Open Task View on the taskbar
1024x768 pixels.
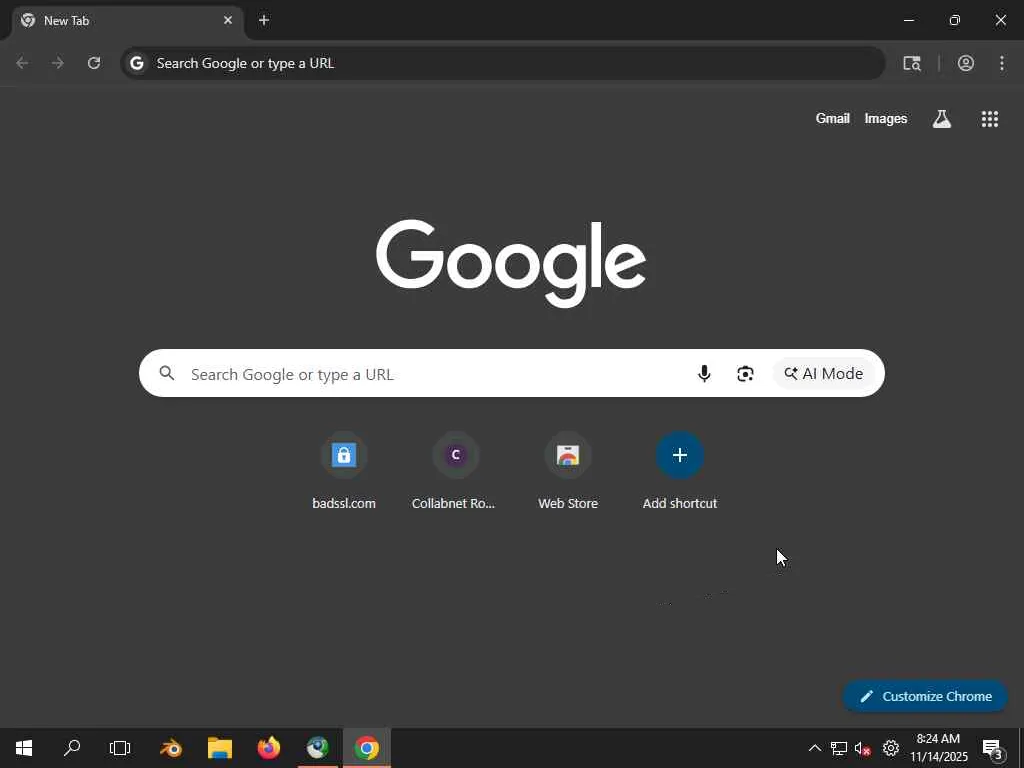[x=120, y=748]
